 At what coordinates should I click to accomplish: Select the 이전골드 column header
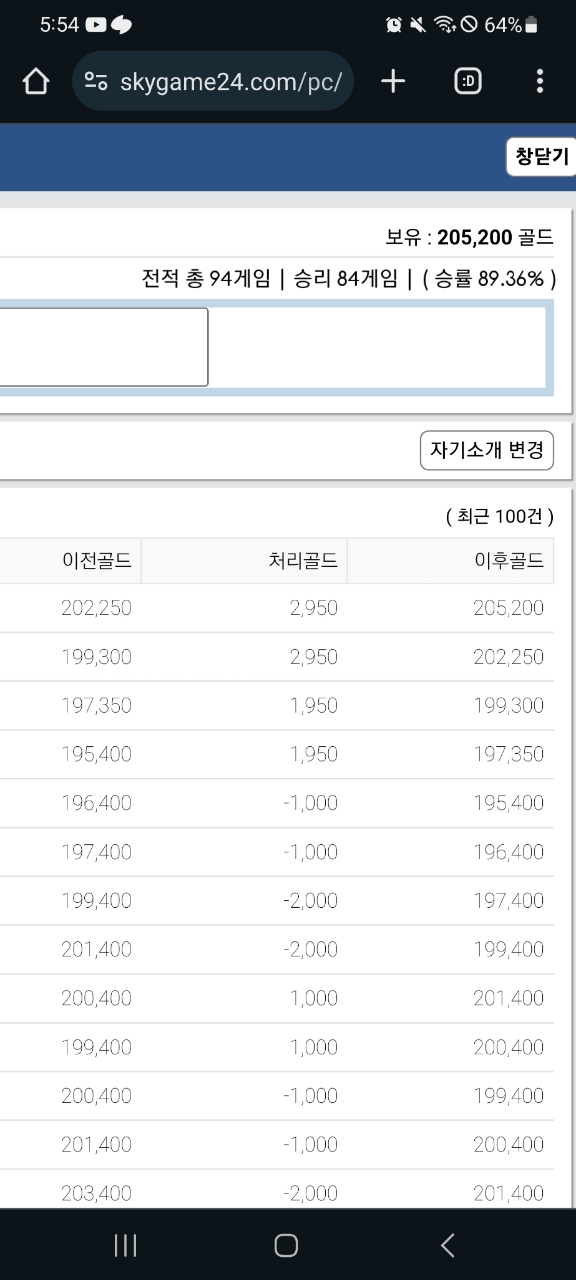70,561
